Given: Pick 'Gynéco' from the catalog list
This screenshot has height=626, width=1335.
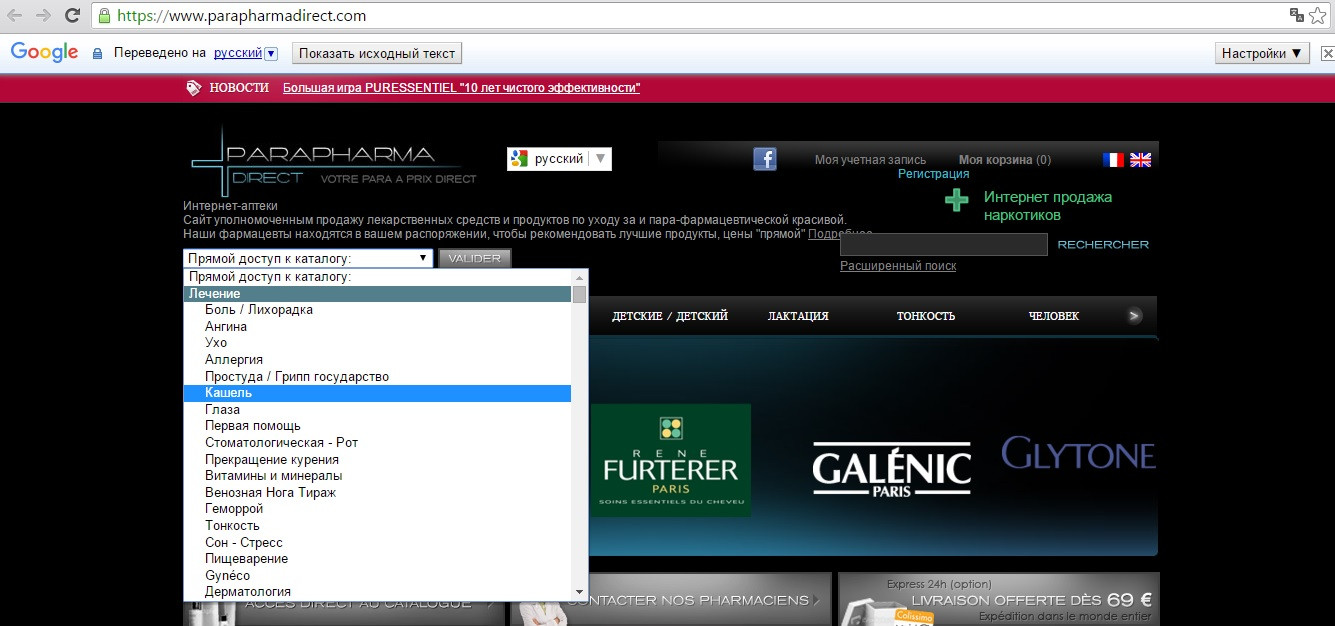Looking at the screenshot, I should pos(377,576).
